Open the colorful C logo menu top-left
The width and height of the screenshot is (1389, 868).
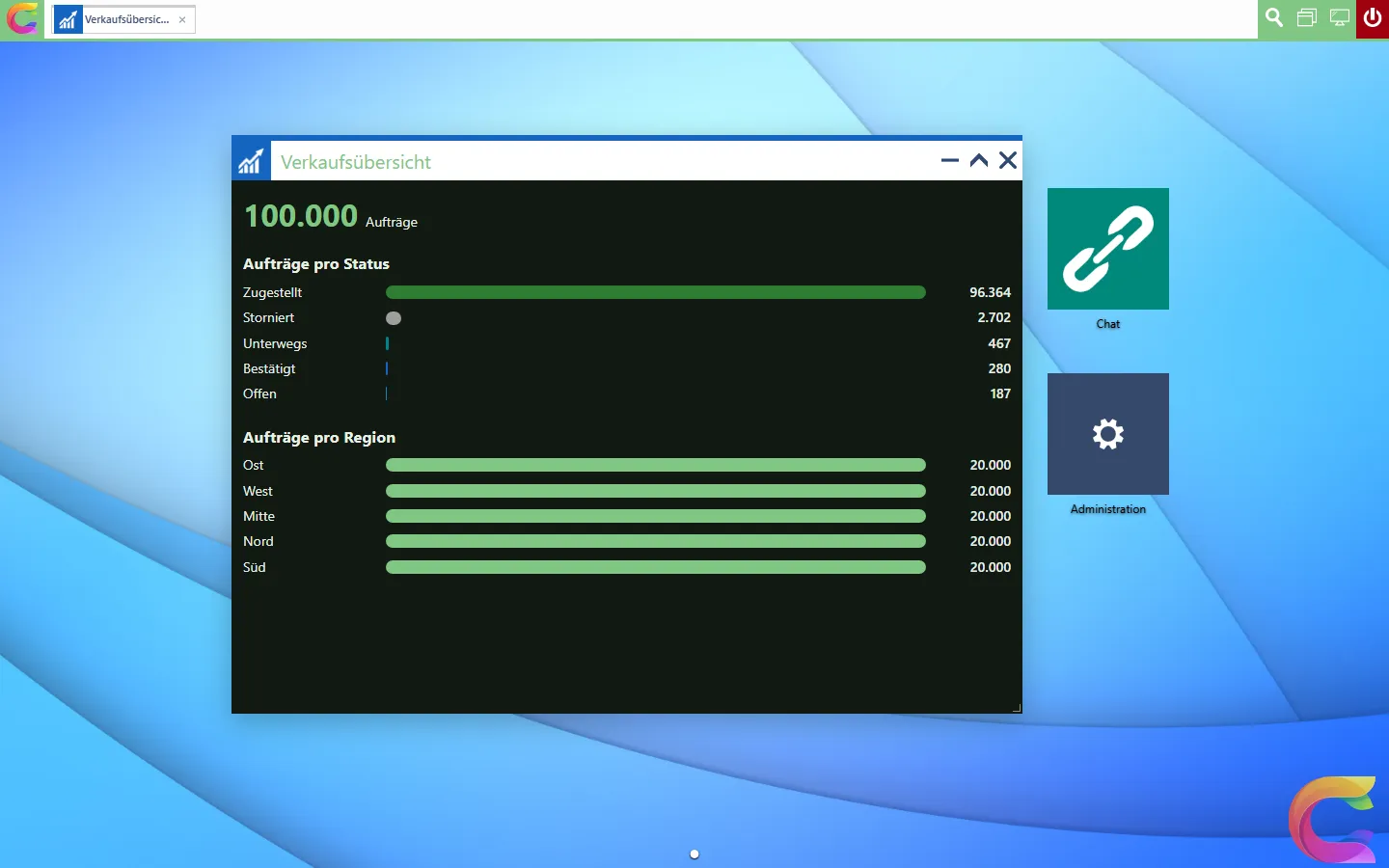21,18
